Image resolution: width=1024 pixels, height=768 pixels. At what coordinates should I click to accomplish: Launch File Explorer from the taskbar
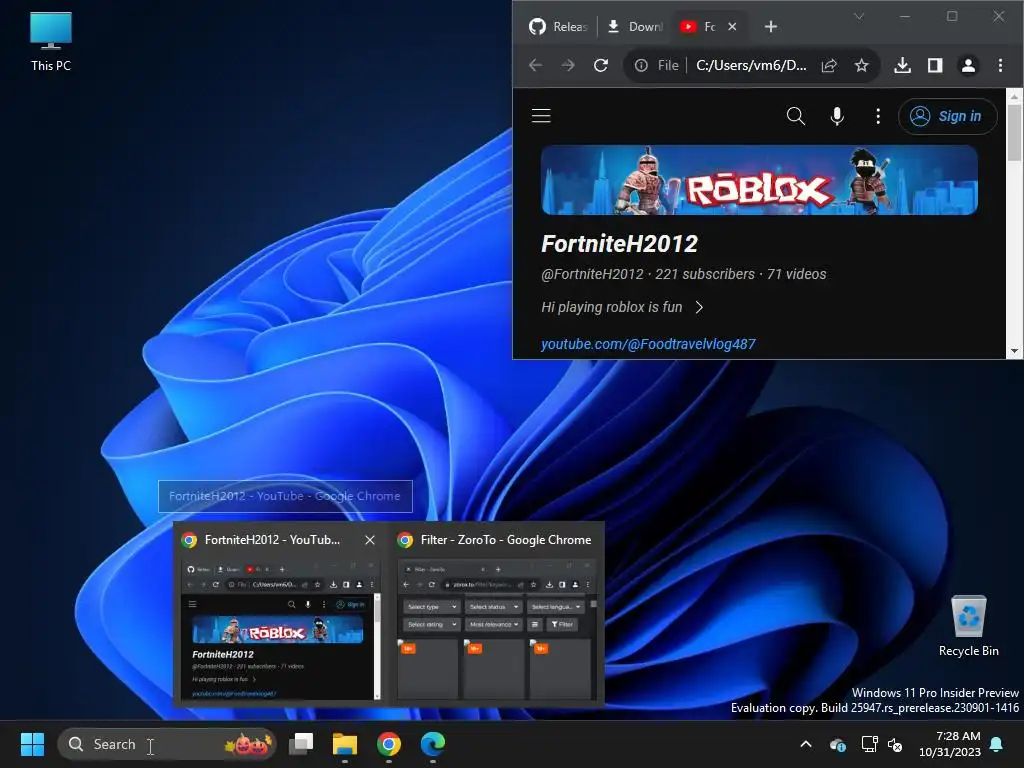click(345, 744)
